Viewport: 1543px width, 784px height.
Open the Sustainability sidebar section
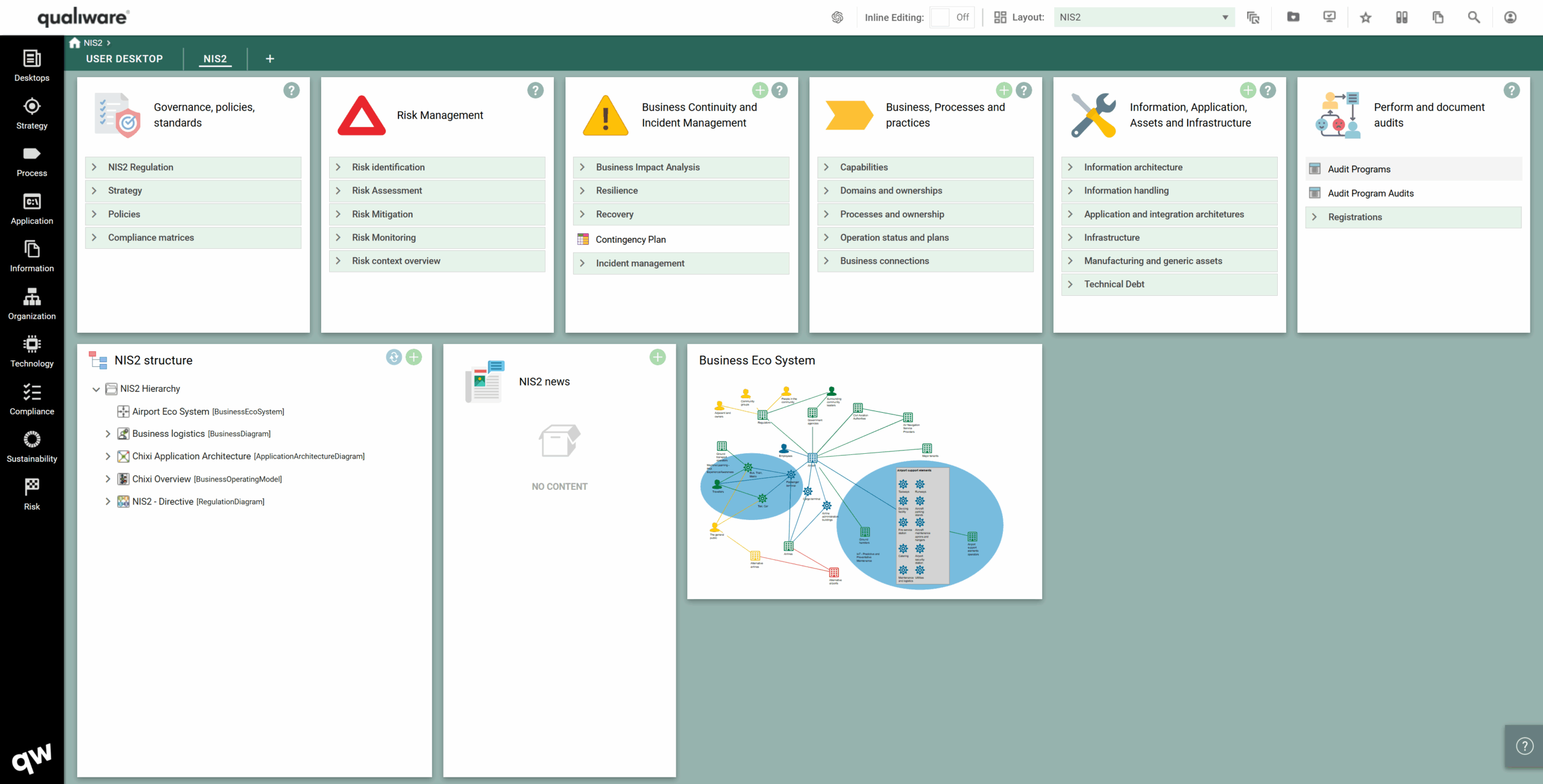point(31,447)
